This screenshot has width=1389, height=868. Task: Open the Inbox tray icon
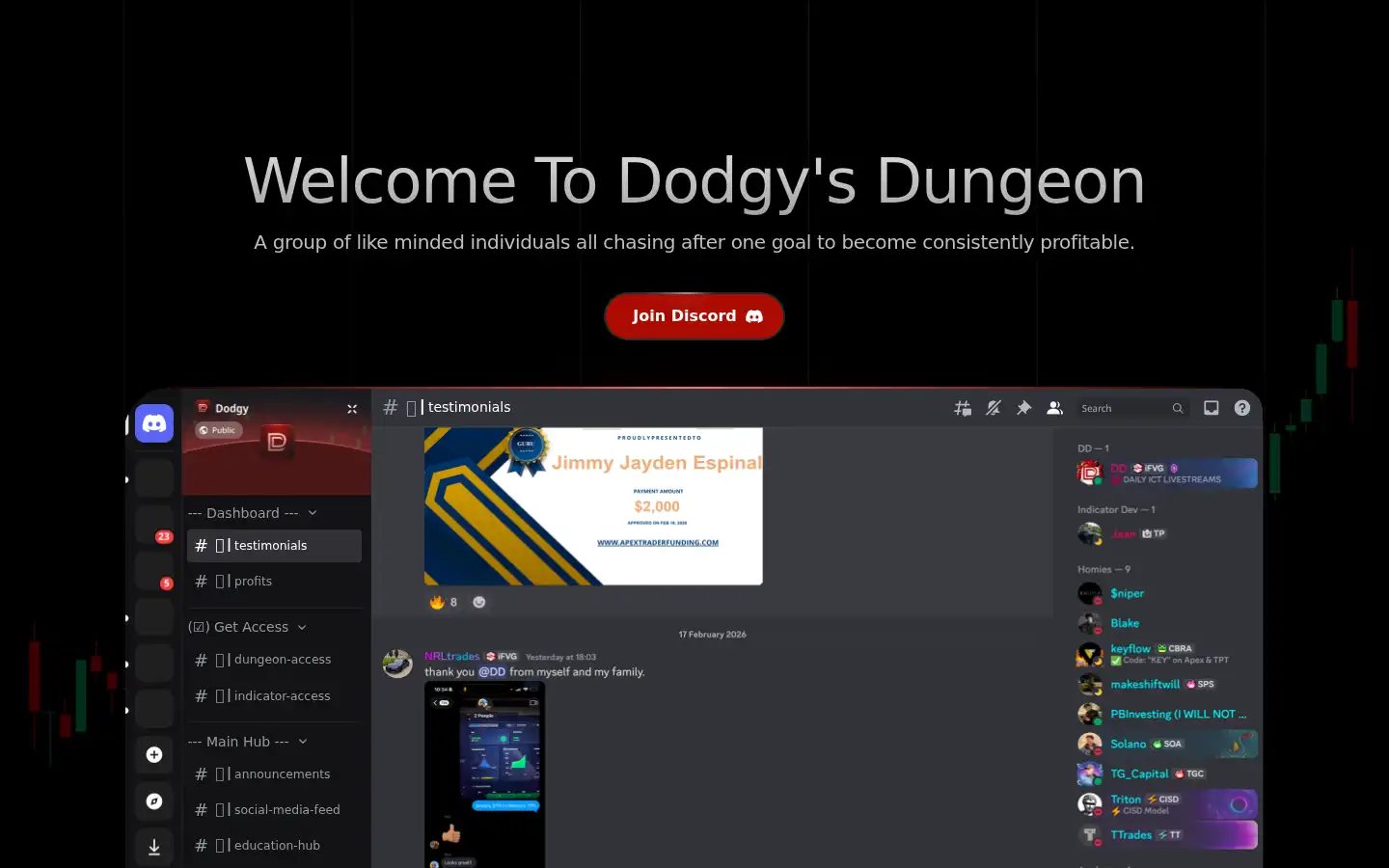click(1212, 408)
